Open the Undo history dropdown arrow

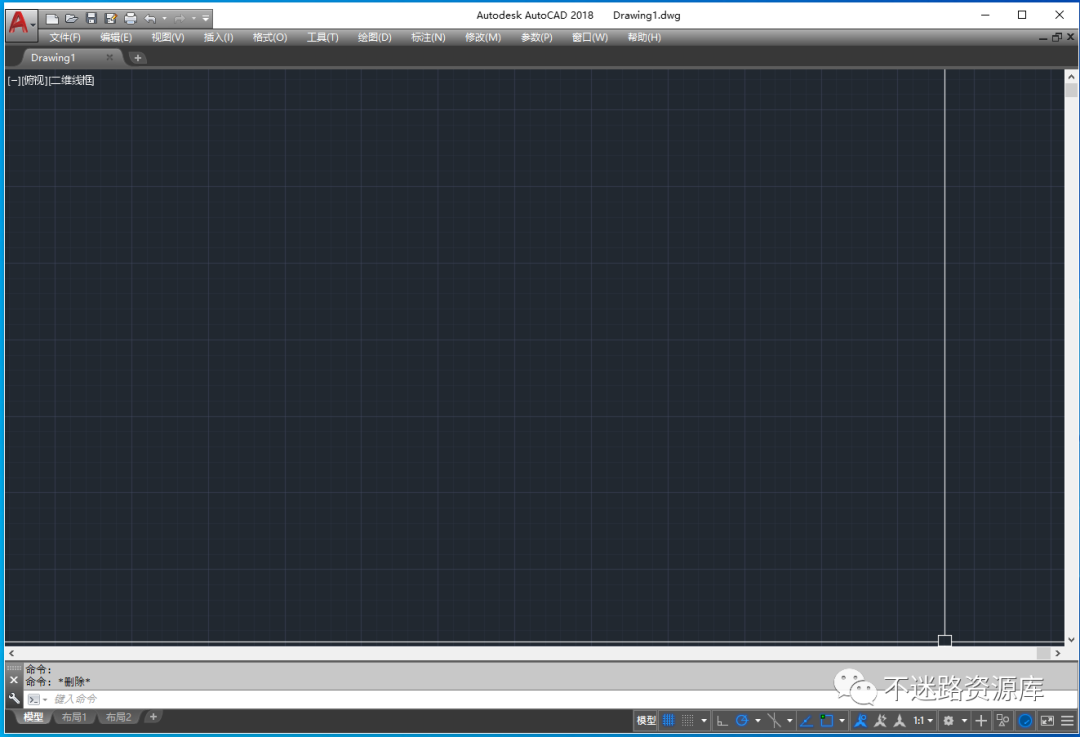pos(164,19)
